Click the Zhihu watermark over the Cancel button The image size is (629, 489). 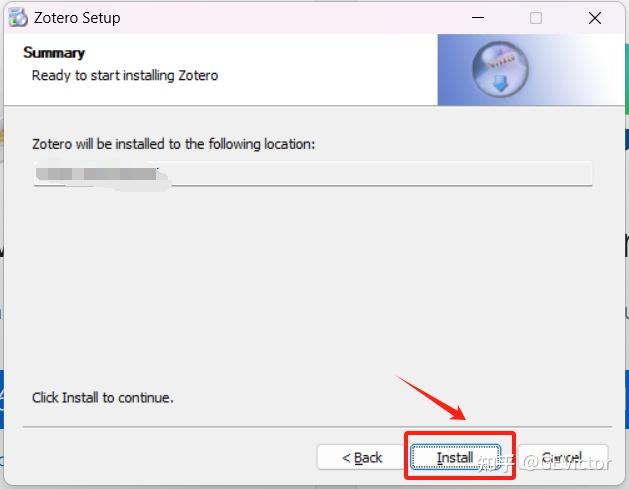tap(544, 463)
